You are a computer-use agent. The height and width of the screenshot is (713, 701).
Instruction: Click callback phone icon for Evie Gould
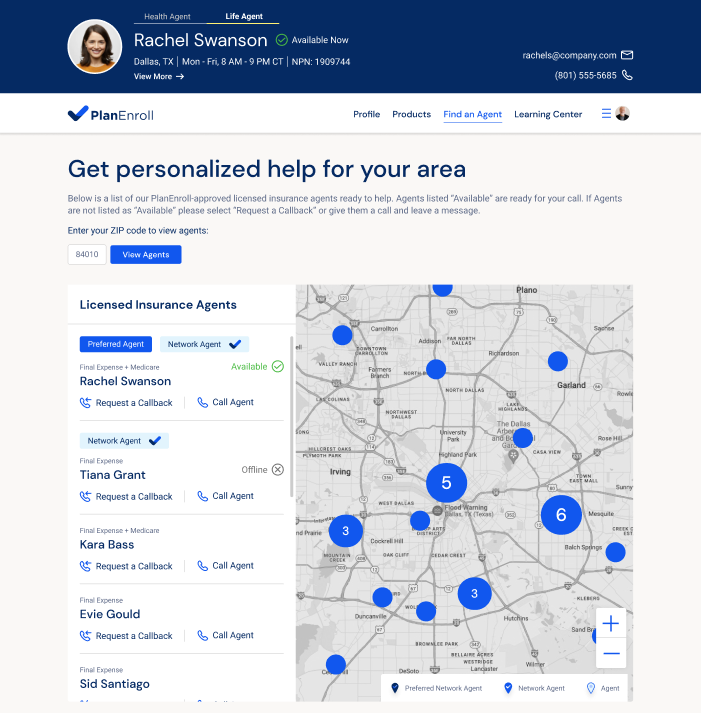point(85,636)
